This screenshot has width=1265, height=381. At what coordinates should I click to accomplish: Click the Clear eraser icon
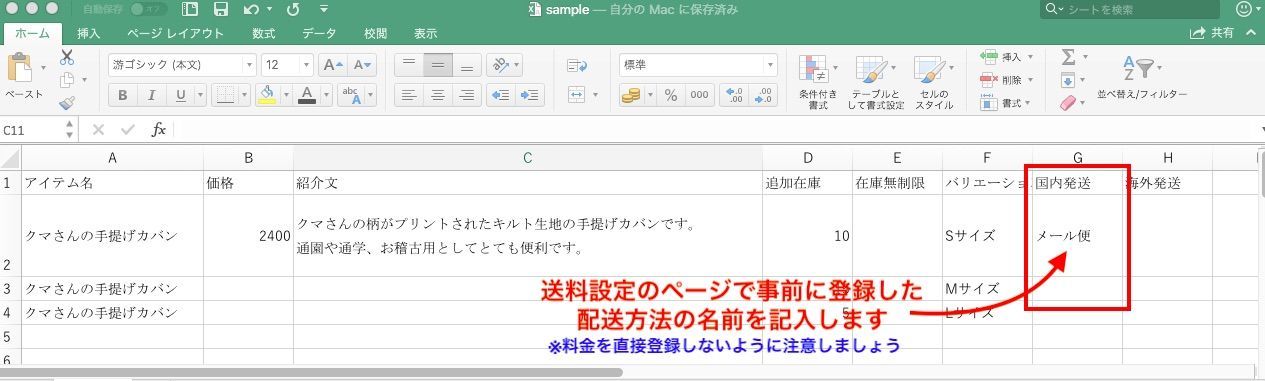(1067, 102)
